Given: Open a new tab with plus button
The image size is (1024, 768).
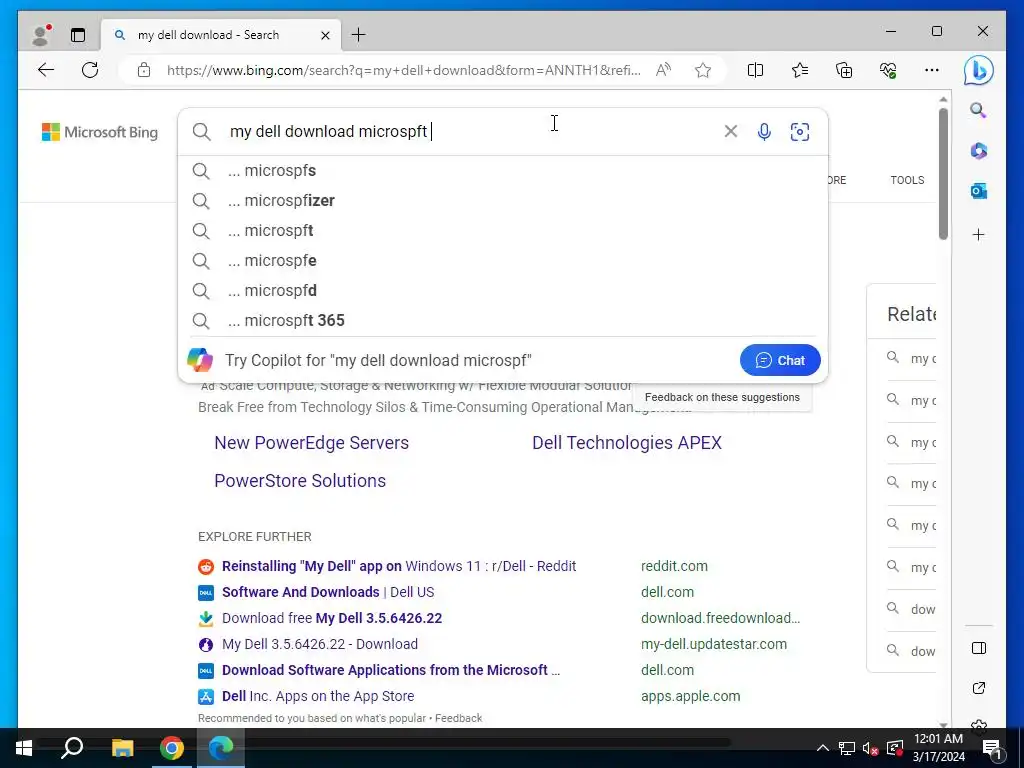Looking at the screenshot, I should 359,35.
